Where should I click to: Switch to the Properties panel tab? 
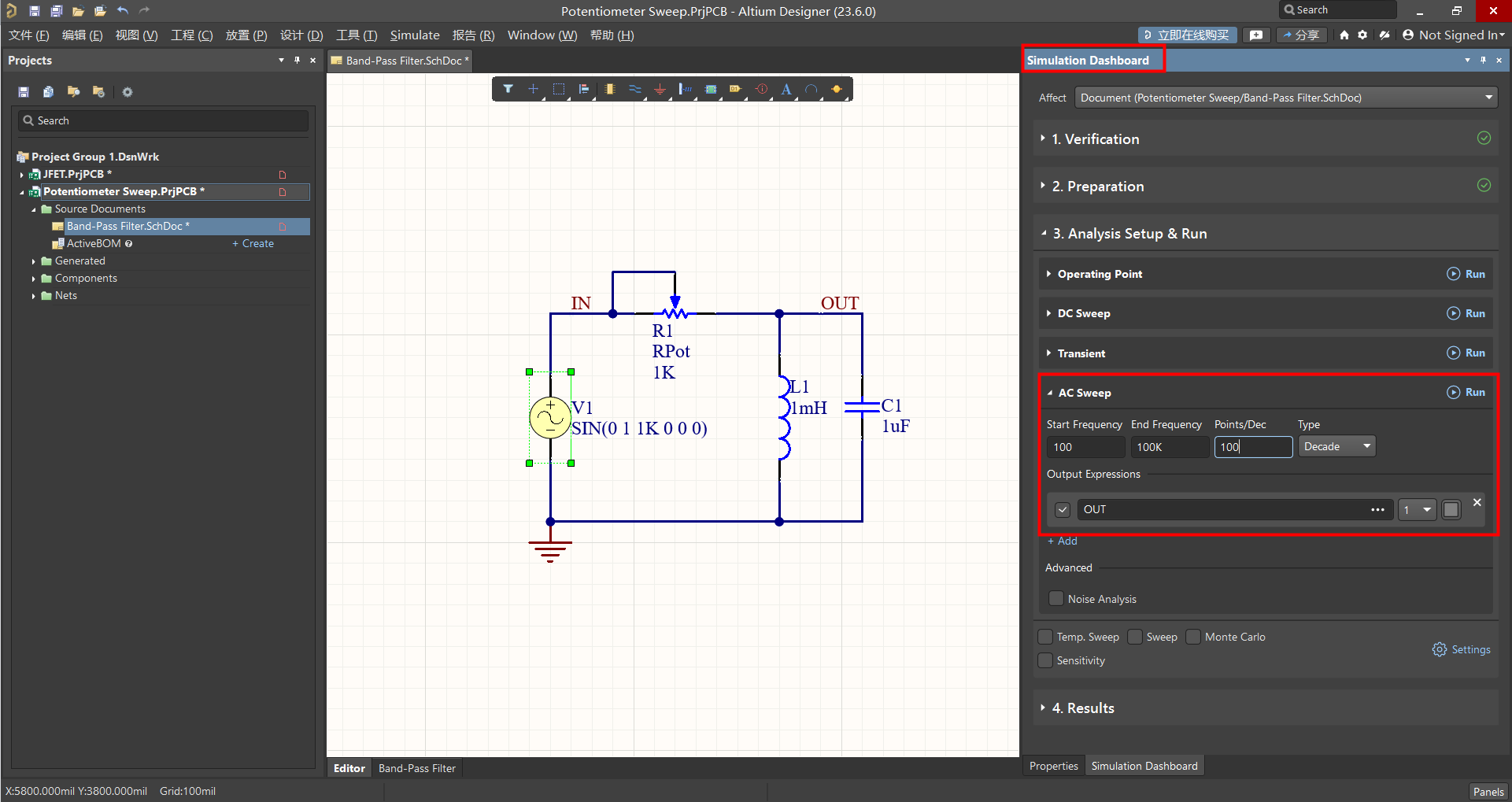pos(1053,766)
